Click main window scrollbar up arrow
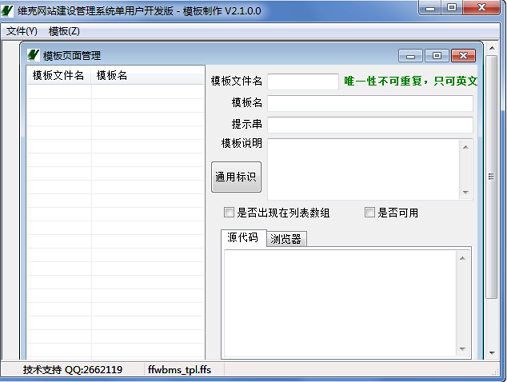 (x=492, y=48)
